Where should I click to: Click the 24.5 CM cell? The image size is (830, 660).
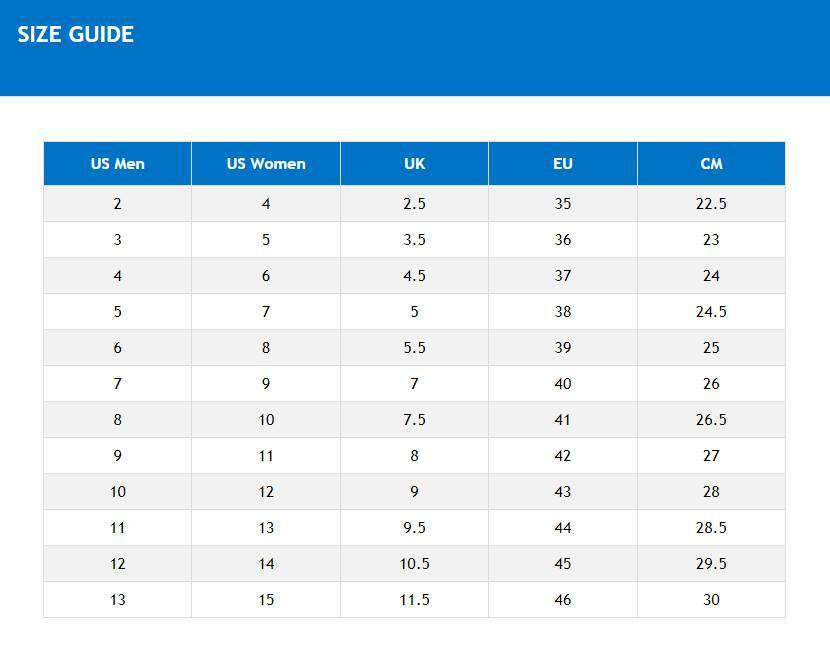click(711, 312)
